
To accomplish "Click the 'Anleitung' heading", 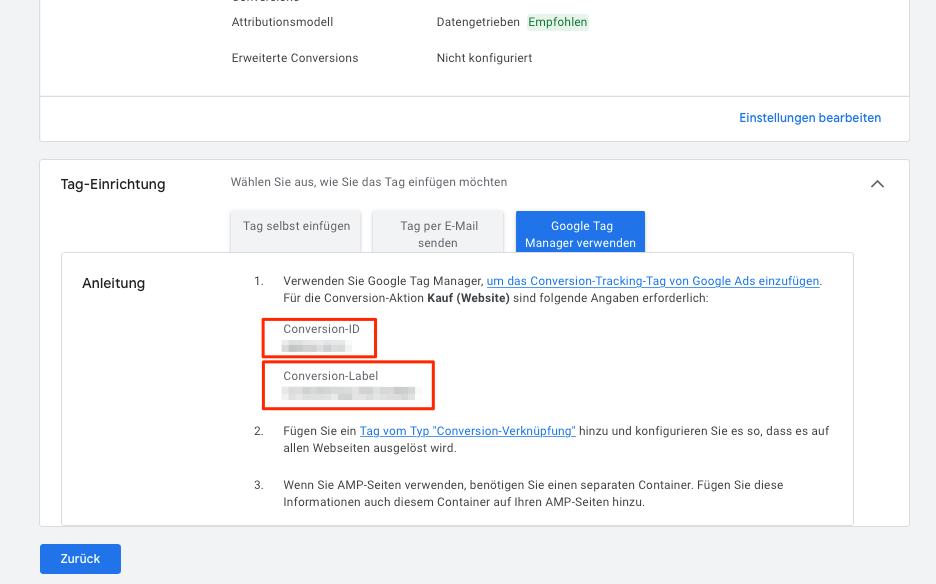I will tap(113, 283).
